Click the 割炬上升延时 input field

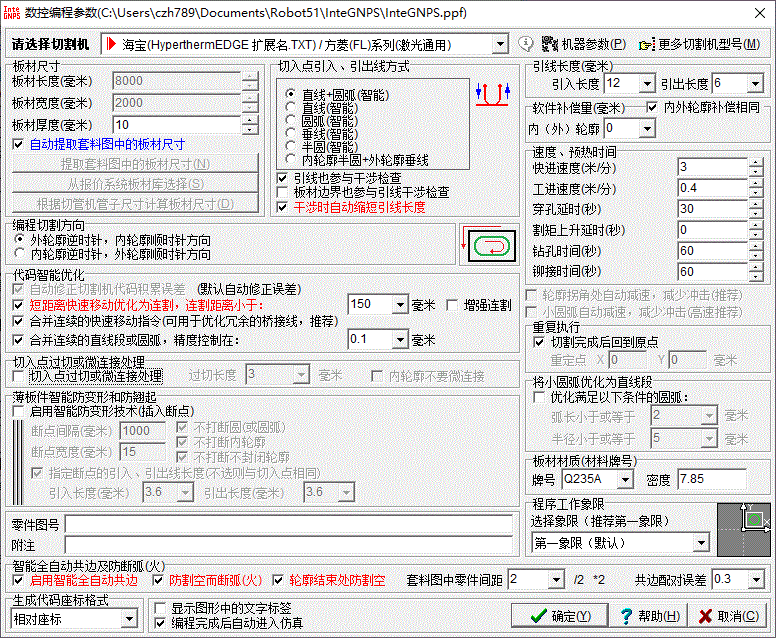(712, 230)
